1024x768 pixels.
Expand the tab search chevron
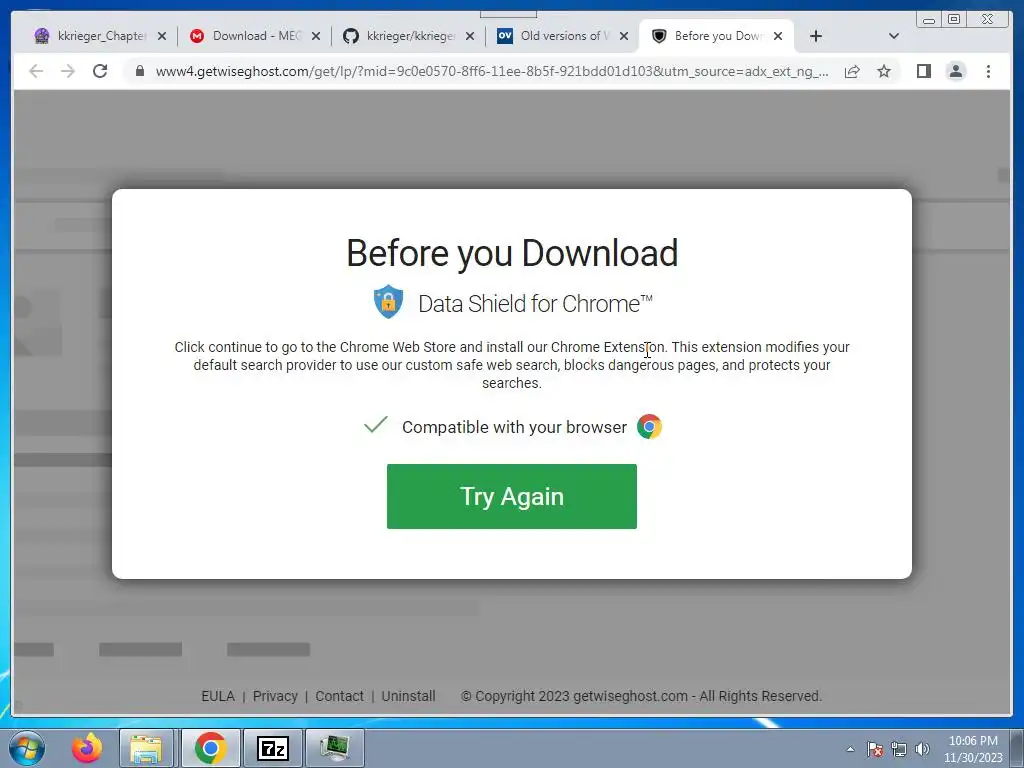click(893, 36)
